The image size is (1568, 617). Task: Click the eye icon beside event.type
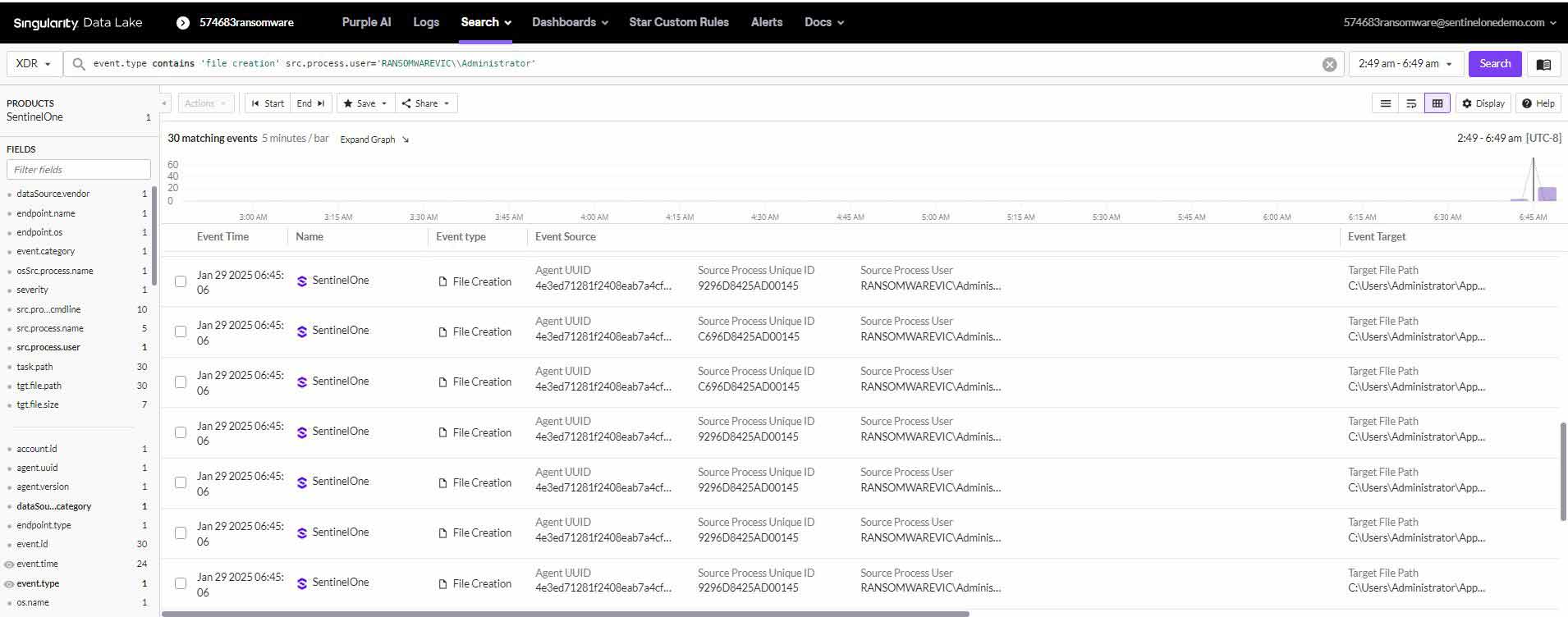click(x=9, y=584)
